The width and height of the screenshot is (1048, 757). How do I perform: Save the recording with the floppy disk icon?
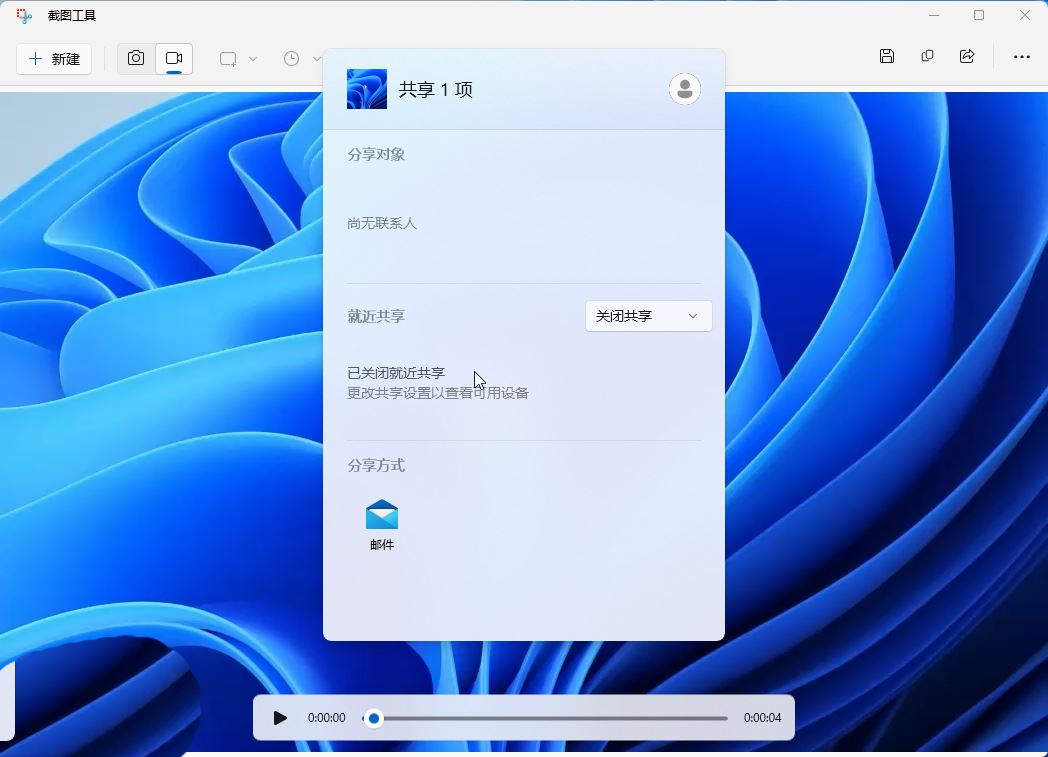coord(887,57)
